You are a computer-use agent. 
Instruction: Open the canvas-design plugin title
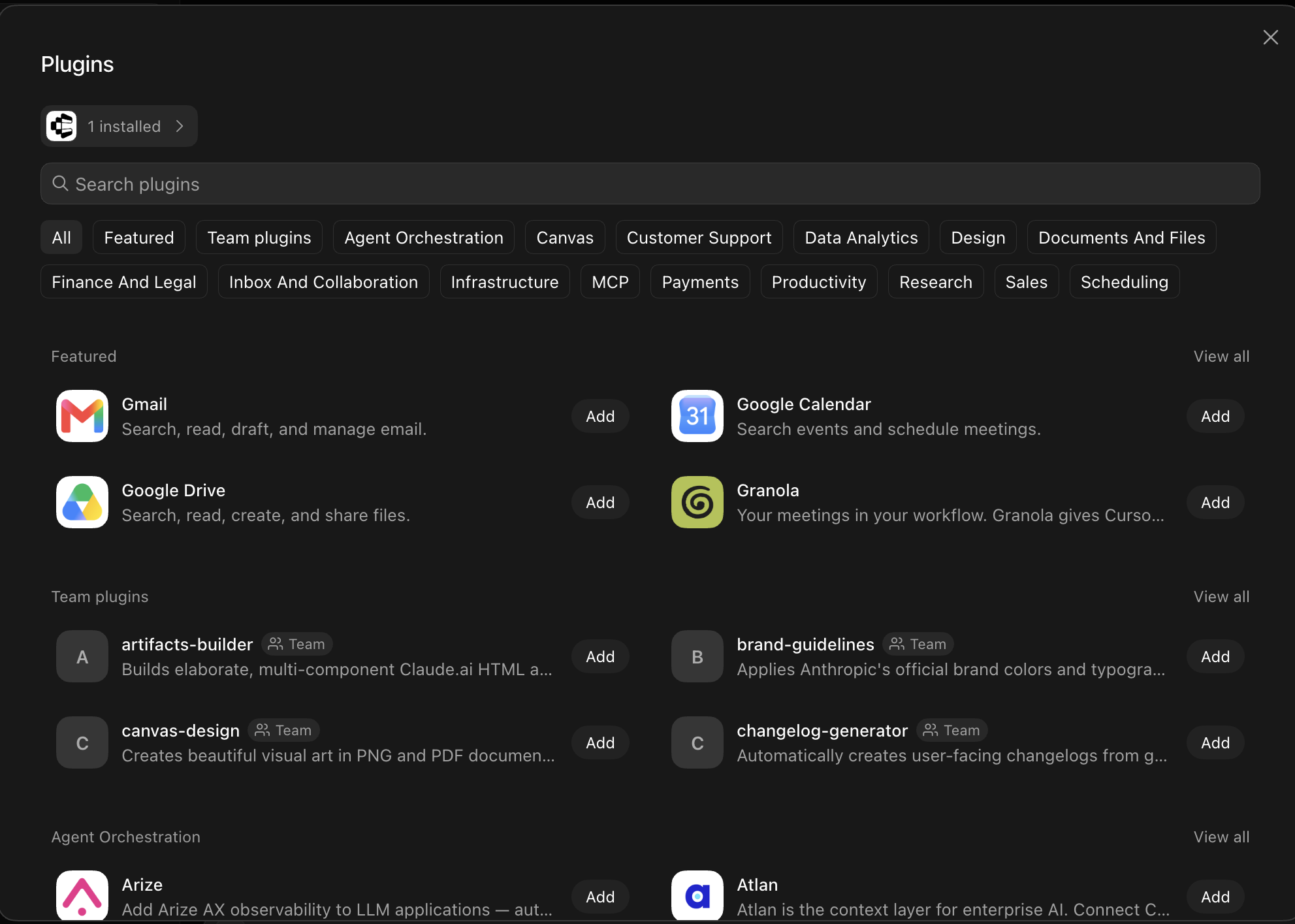pyautogui.click(x=181, y=731)
